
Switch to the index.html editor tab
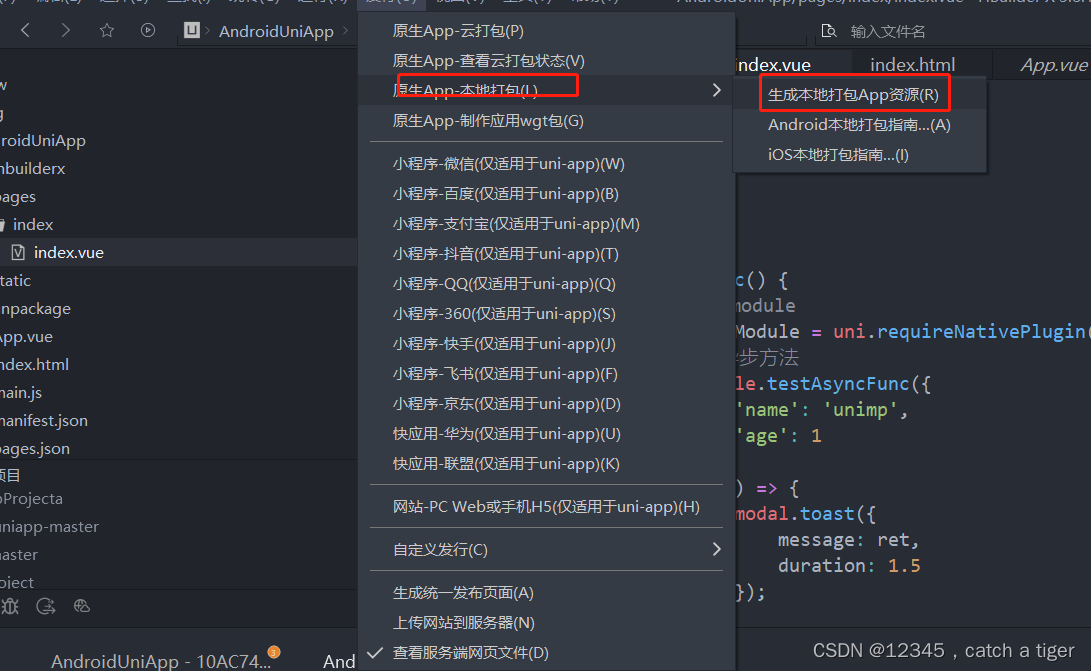tap(912, 65)
